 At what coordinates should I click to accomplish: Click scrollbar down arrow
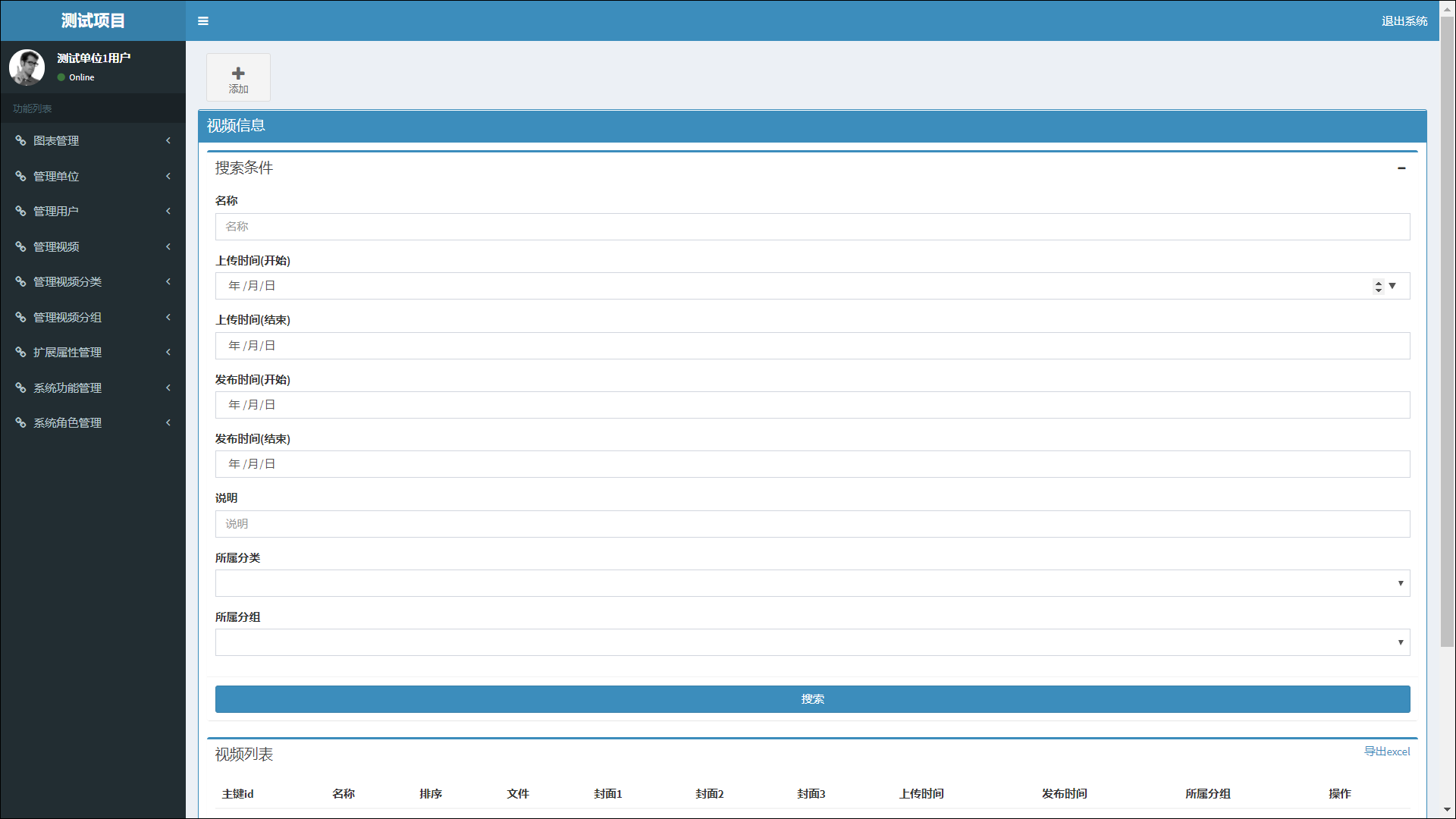point(1447,810)
